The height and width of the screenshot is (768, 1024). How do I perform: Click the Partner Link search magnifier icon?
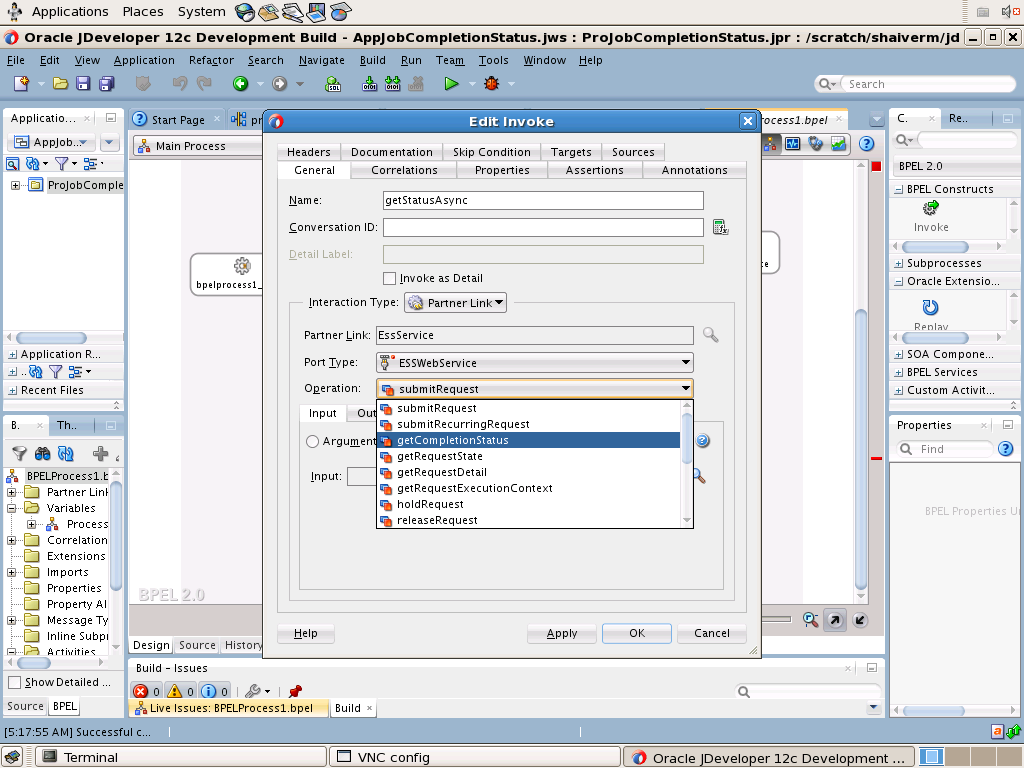pyautogui.click(x=710, y=336)
